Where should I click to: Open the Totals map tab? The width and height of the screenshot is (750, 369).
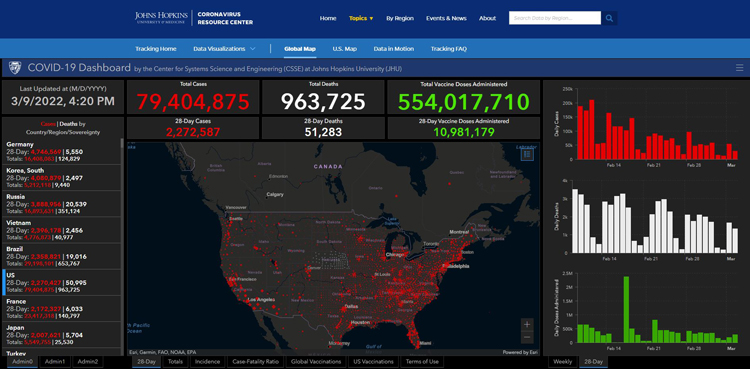tap(175, 362)
